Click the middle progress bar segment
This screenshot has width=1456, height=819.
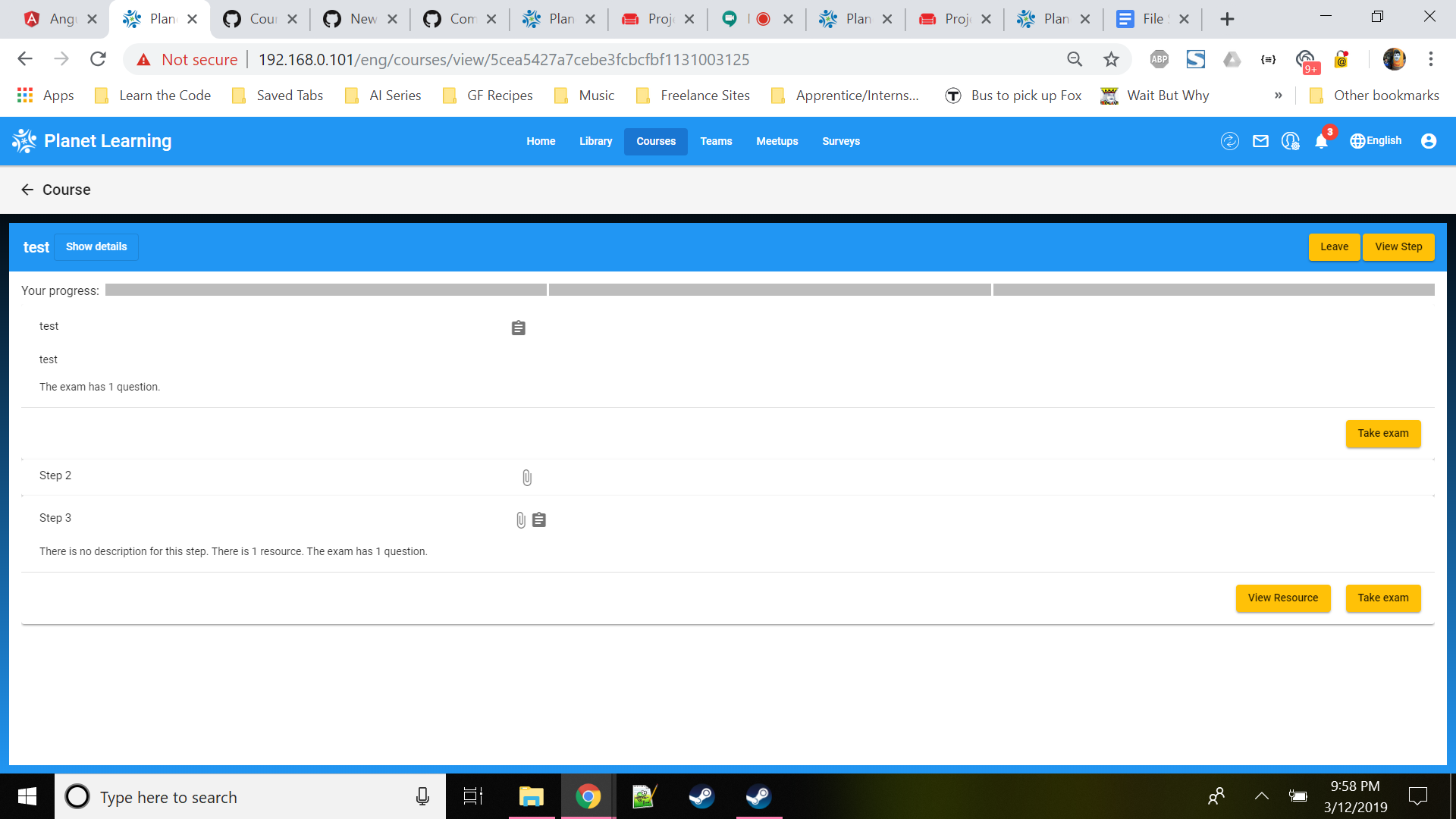pyautogui.click(x=769, y=290)
